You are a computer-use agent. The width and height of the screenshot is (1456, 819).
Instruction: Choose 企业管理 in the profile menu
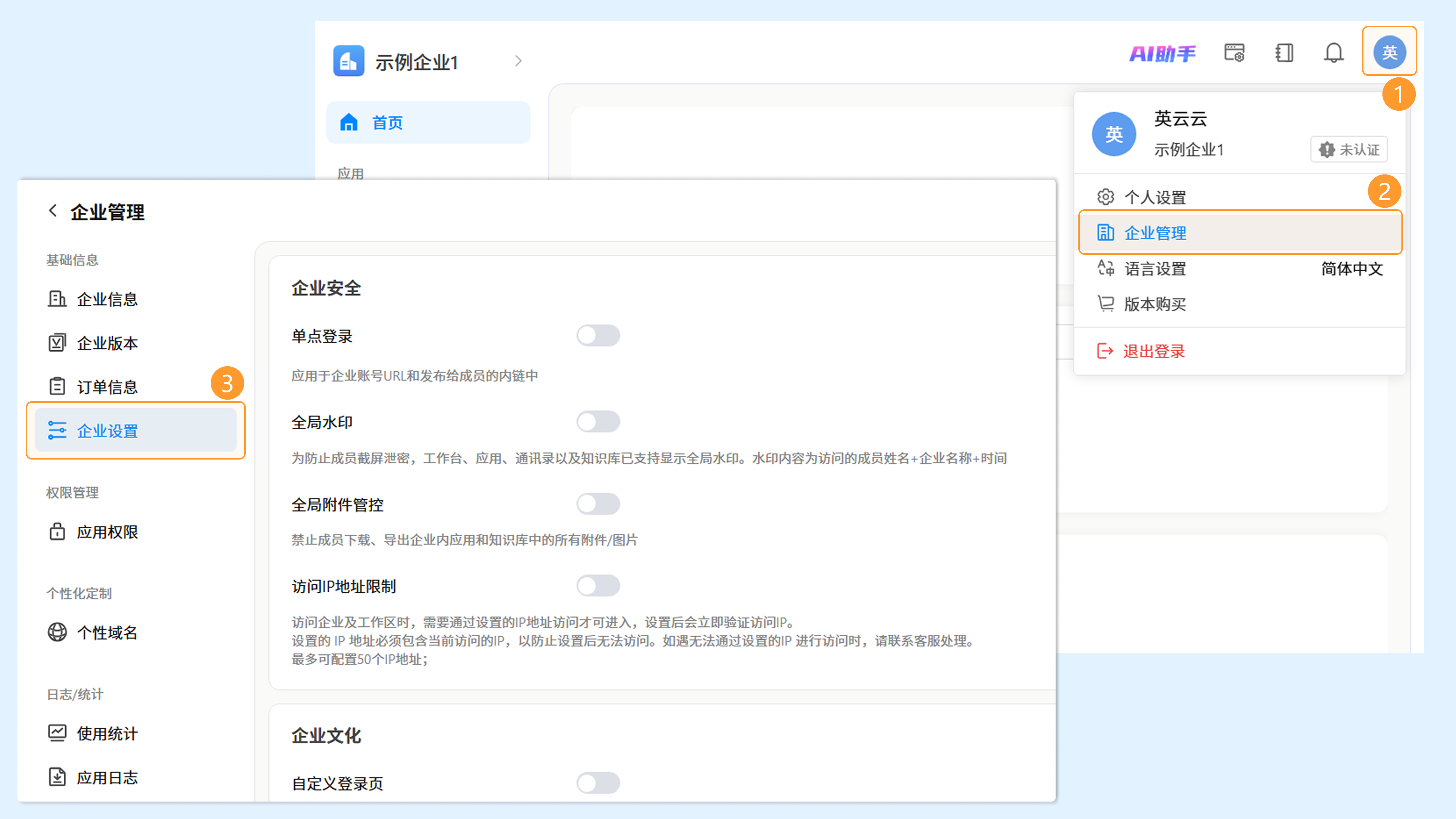click(x=1239, y=233)
